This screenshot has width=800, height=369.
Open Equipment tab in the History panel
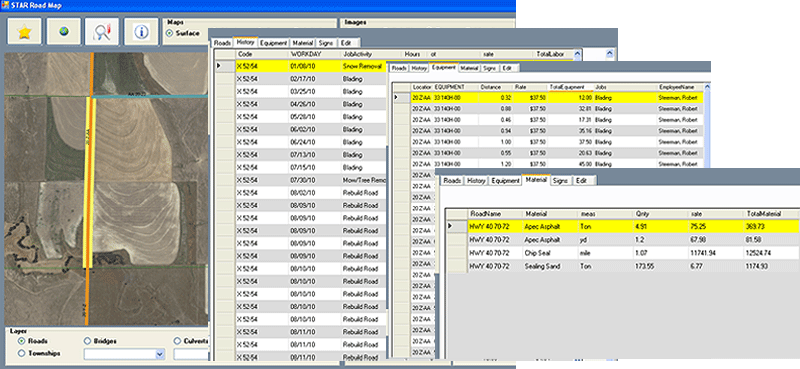pos(274,43)
